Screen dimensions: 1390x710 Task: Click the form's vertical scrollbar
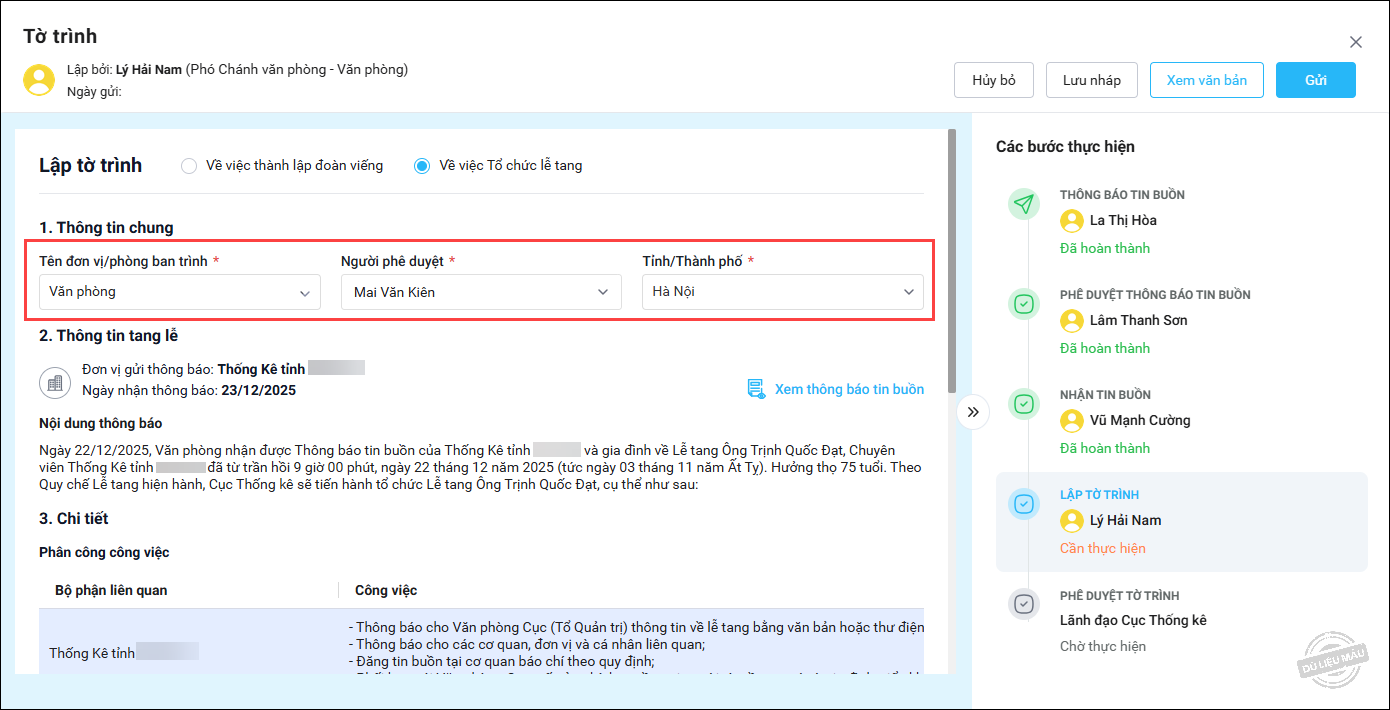(x=951, y=260)
